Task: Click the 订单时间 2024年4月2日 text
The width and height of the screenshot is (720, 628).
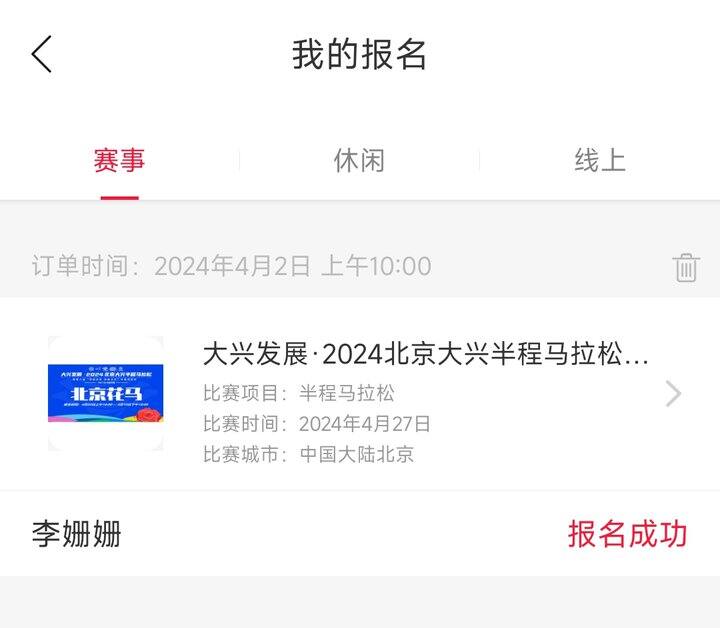Action: tap(231, 266)
